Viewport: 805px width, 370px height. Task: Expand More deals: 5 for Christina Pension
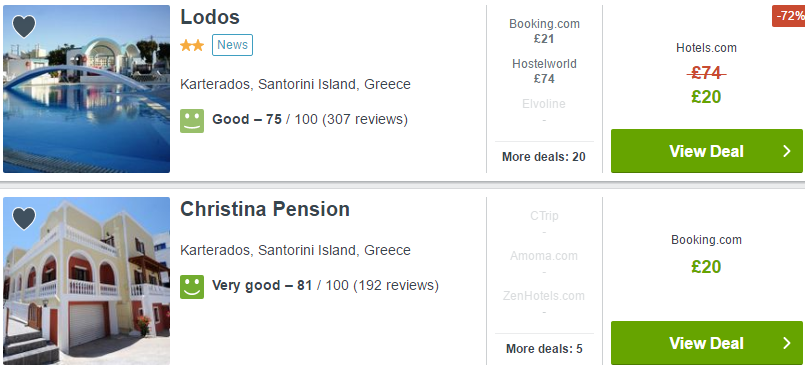click(x=544, y=349)
